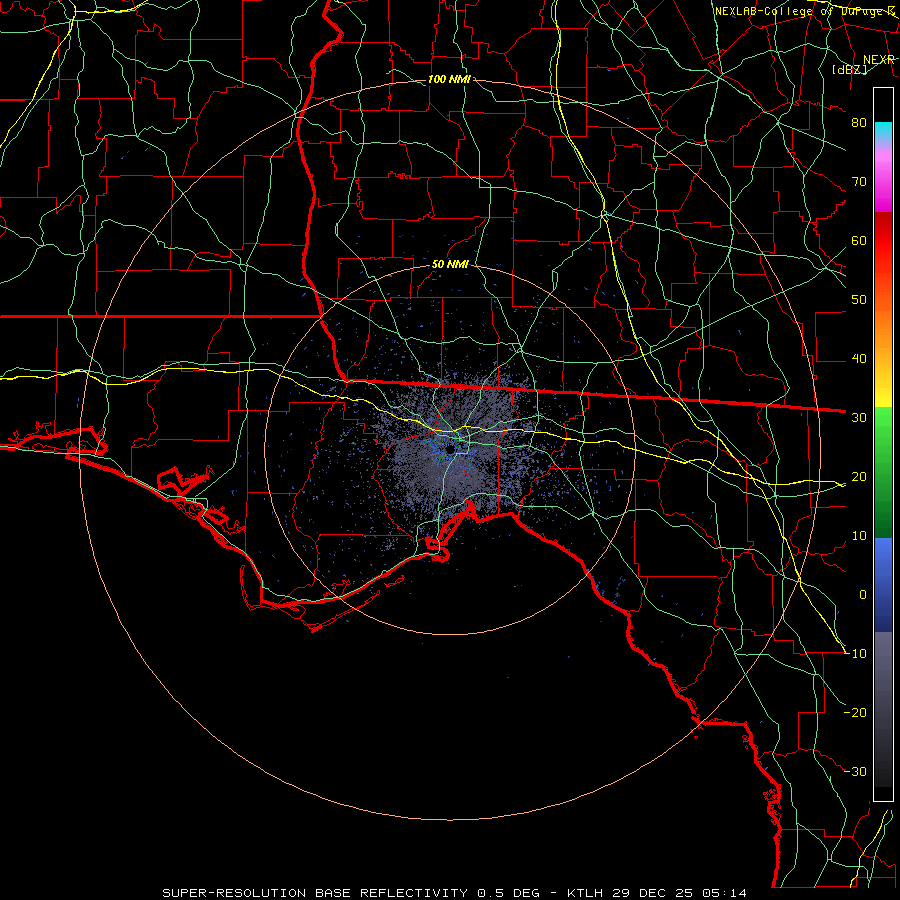Click the 70 dBZ scale value
900x900 pixels.
[x=859, y=182]
